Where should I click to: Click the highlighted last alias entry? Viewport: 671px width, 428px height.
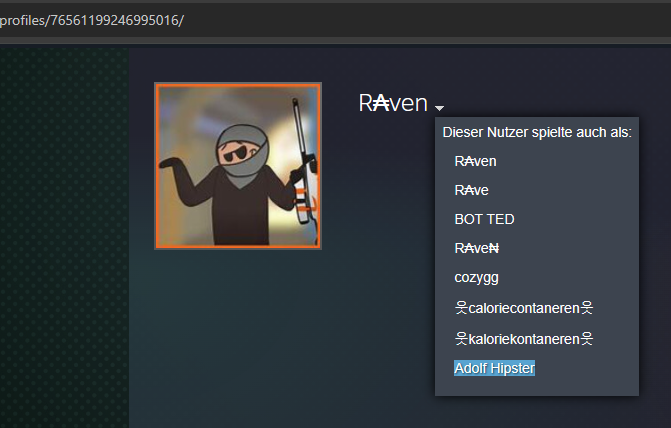tap(494, 368)
